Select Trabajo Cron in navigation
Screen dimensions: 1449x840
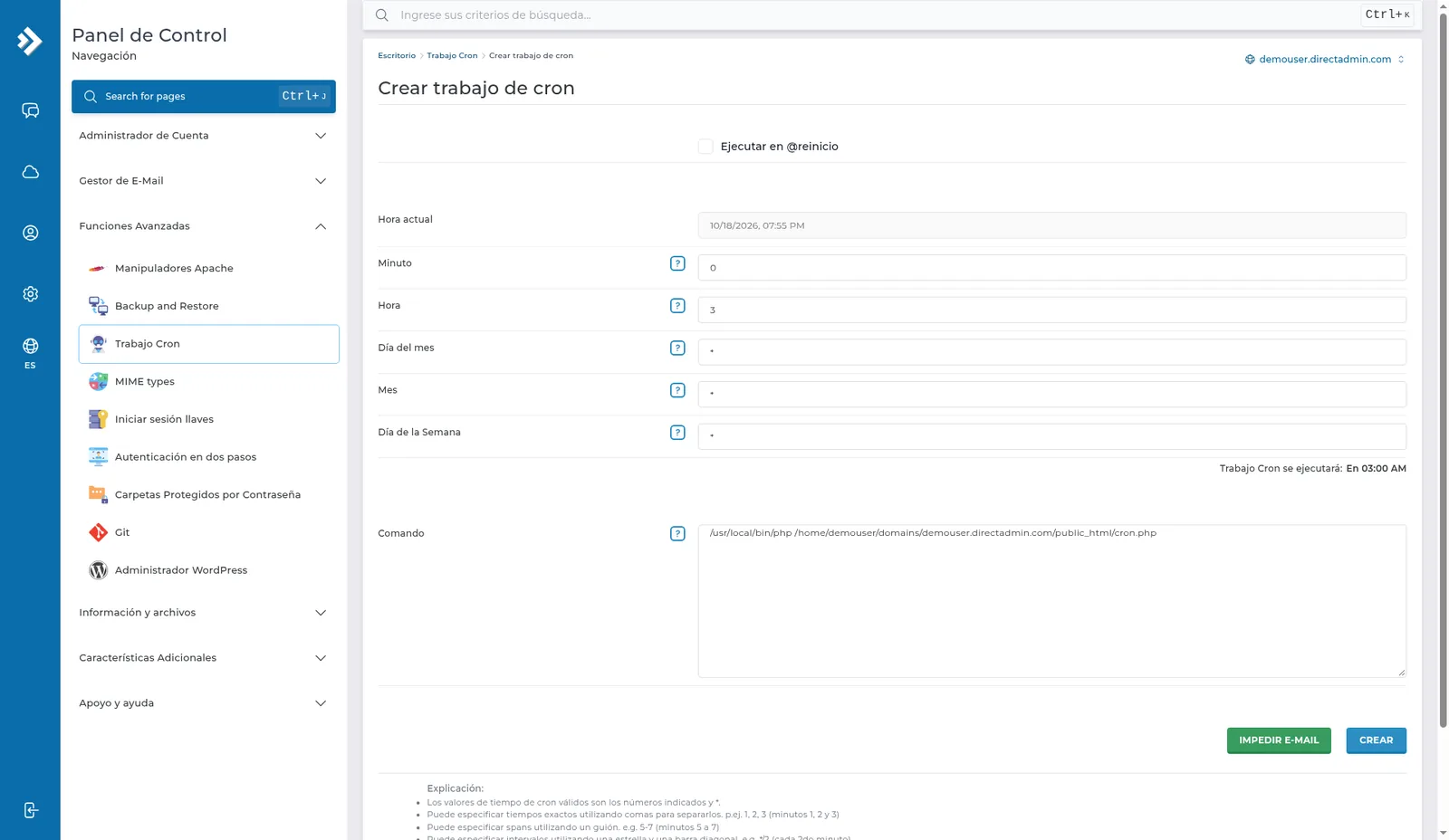208,344
